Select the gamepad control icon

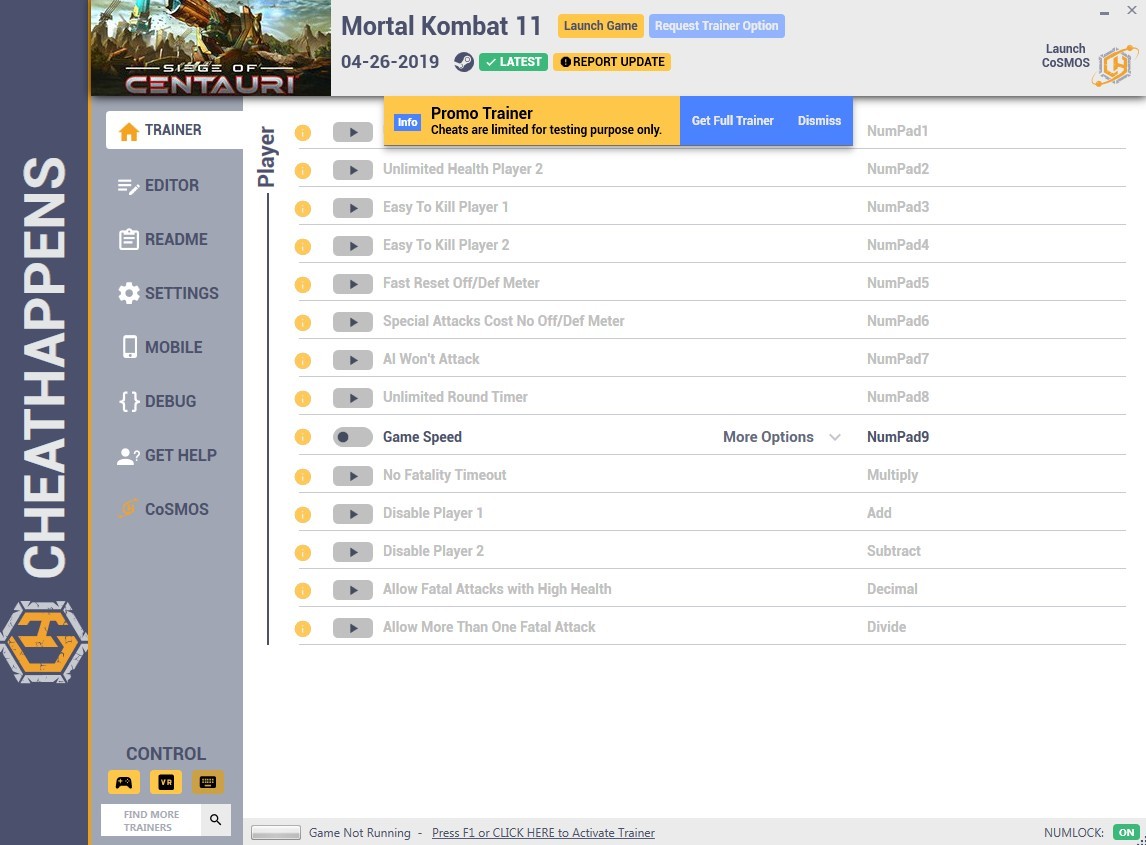coord(124,782)
